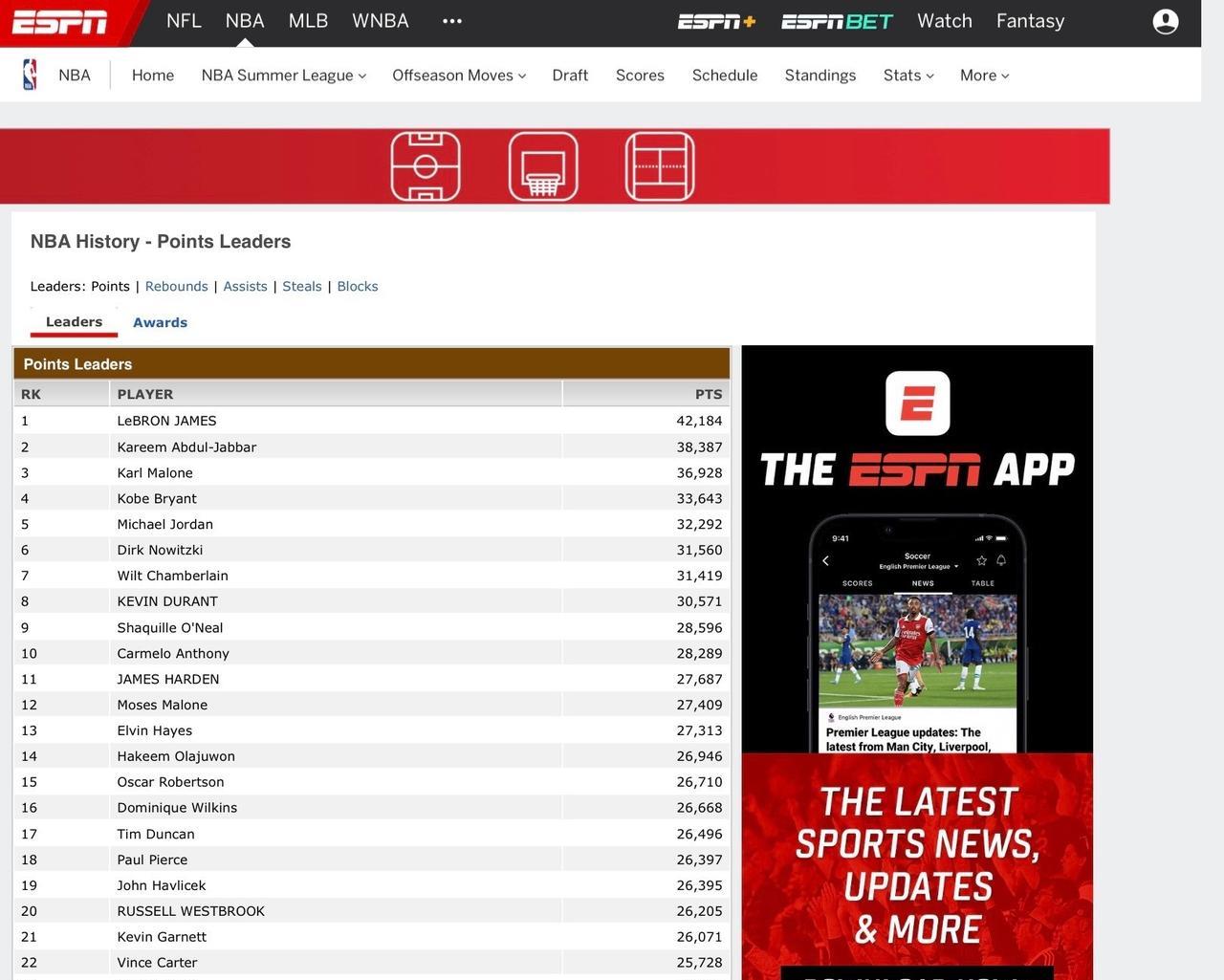1224x980 pixels.
Task: Open the Steals leaders link
Action: (x=302, y=287)
